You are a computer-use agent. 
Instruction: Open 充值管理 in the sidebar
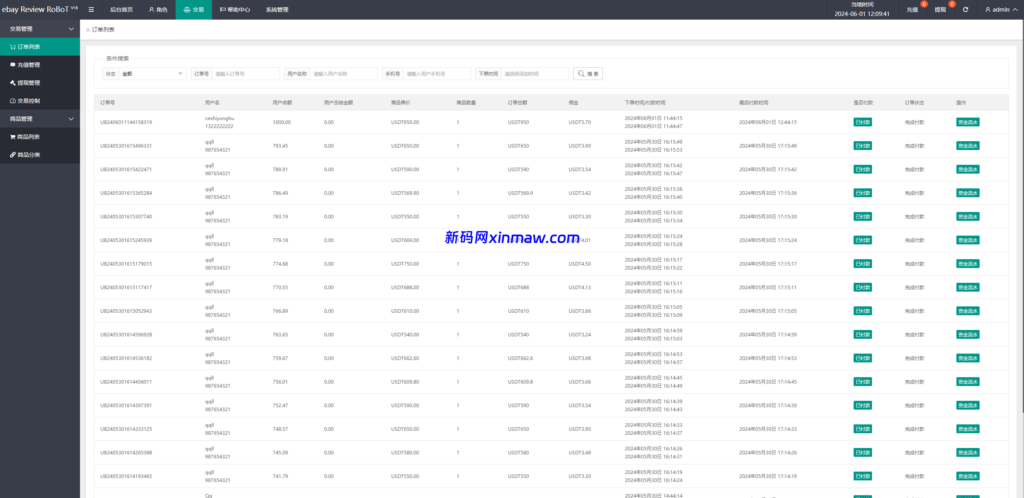click(x=40, y=65)
